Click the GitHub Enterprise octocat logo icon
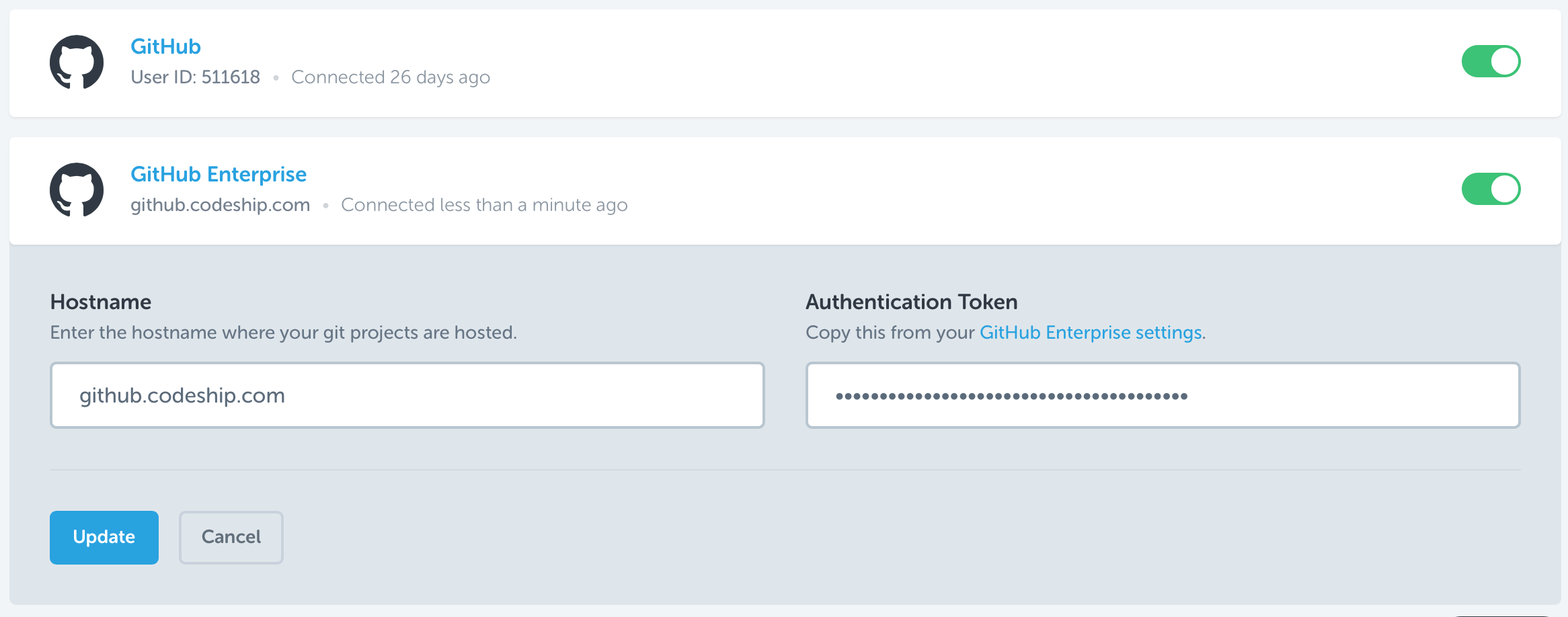The height and width of the screenshot is (617, 1568). [x=77, y=190]
